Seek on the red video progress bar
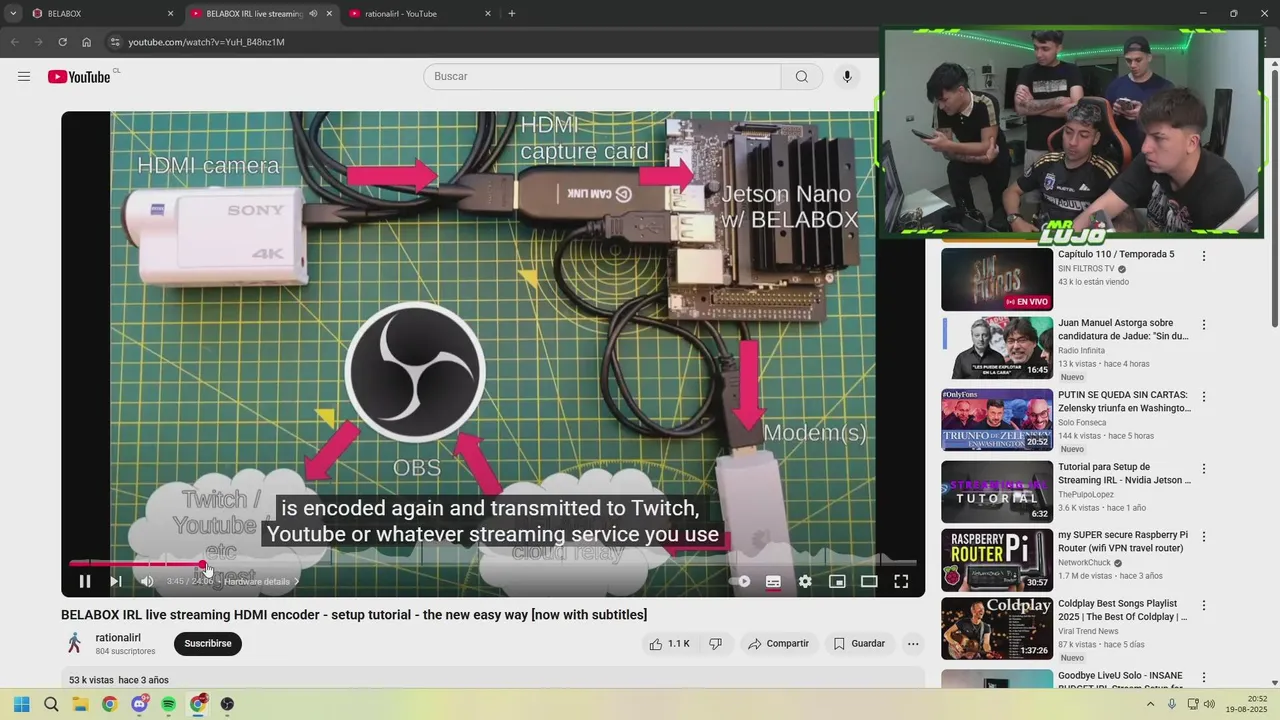Image resolution: width=1280 pixels, height=720 pixels. (492, 564)
